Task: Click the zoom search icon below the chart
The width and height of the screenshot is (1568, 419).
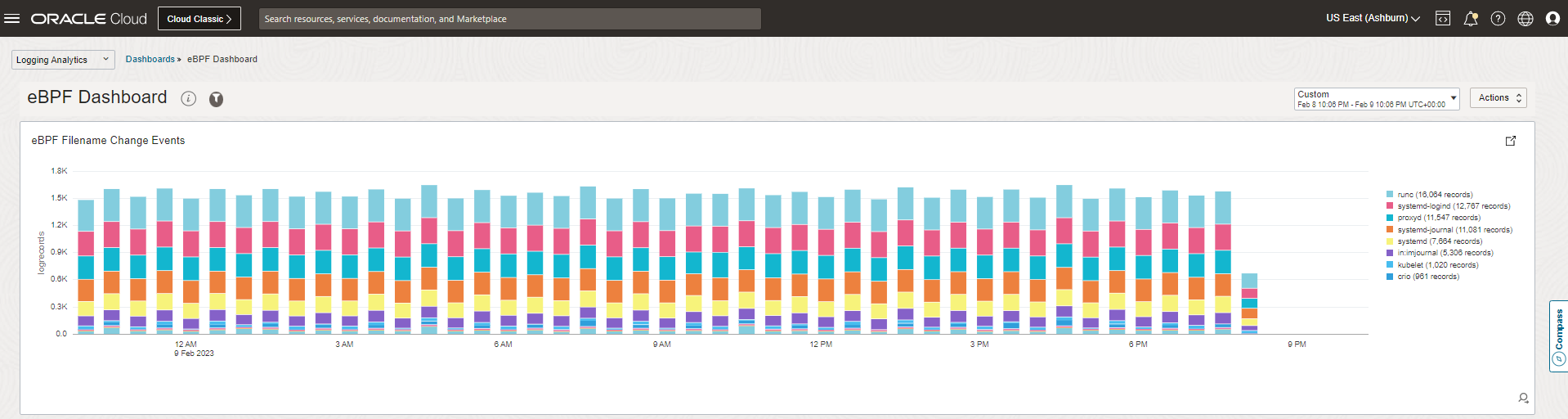Action: (1523, 398)
